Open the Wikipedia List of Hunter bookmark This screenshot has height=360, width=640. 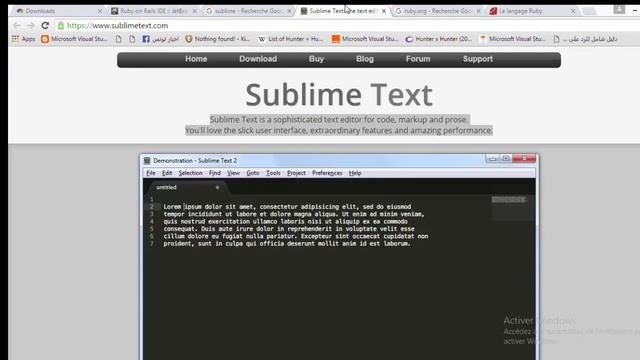[x=291, y=39]
